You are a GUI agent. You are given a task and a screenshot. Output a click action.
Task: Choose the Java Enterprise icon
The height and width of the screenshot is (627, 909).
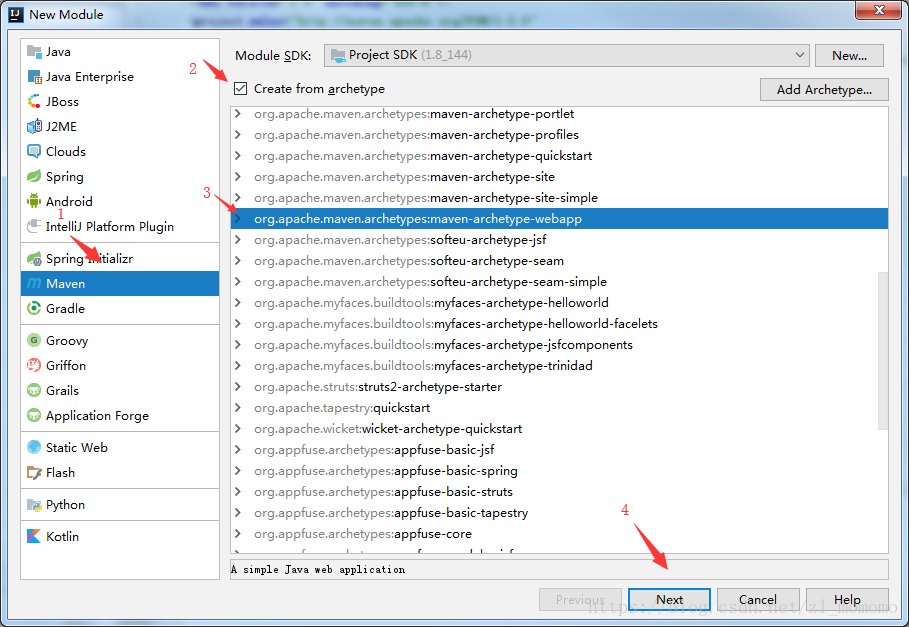(34, 76)
